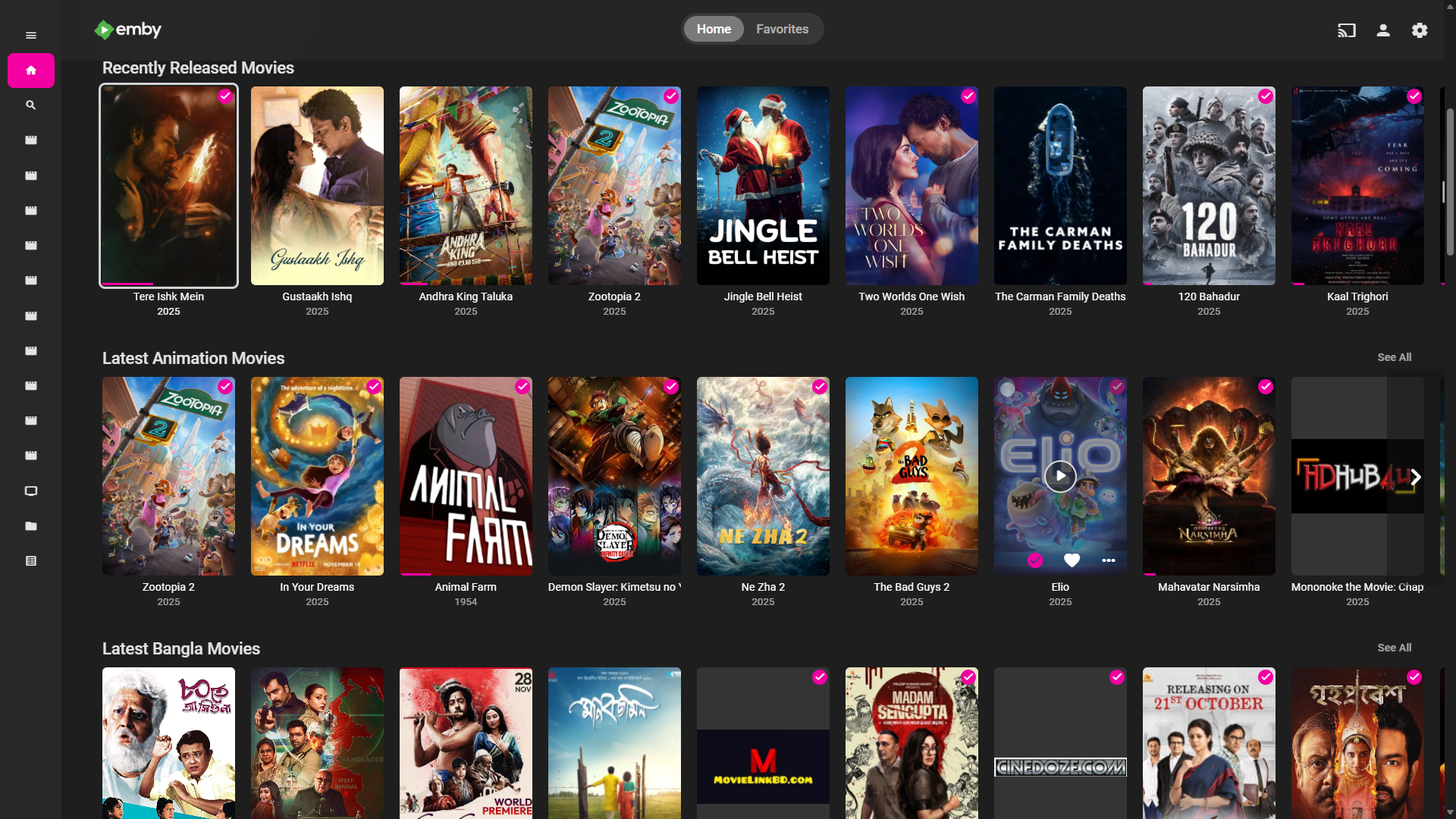Click the TV monitor icon in the sidebar

click(x=31, y=491)
